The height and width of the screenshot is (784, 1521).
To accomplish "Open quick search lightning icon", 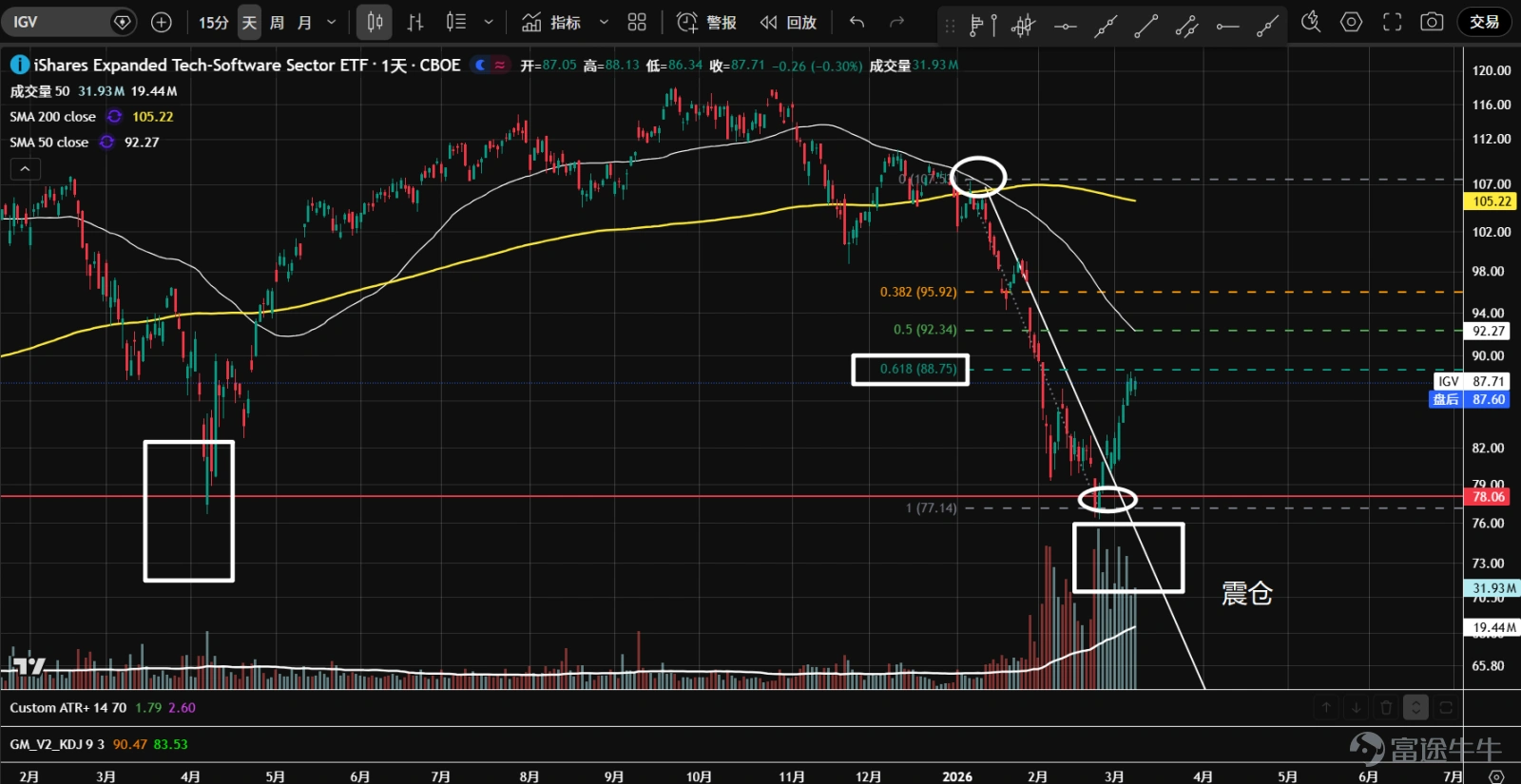I will tap(1311, 22).
